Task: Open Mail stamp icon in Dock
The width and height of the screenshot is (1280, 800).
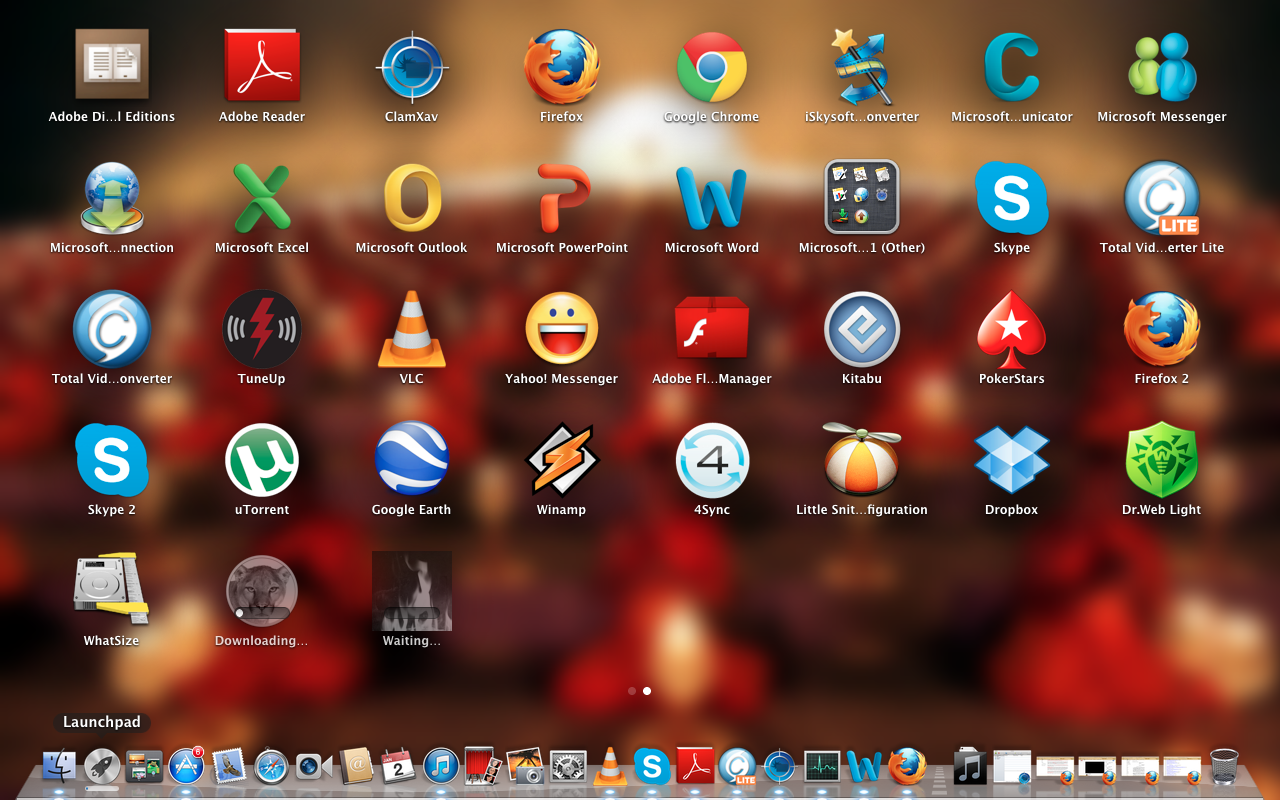Action: click(x=229, y=767)
